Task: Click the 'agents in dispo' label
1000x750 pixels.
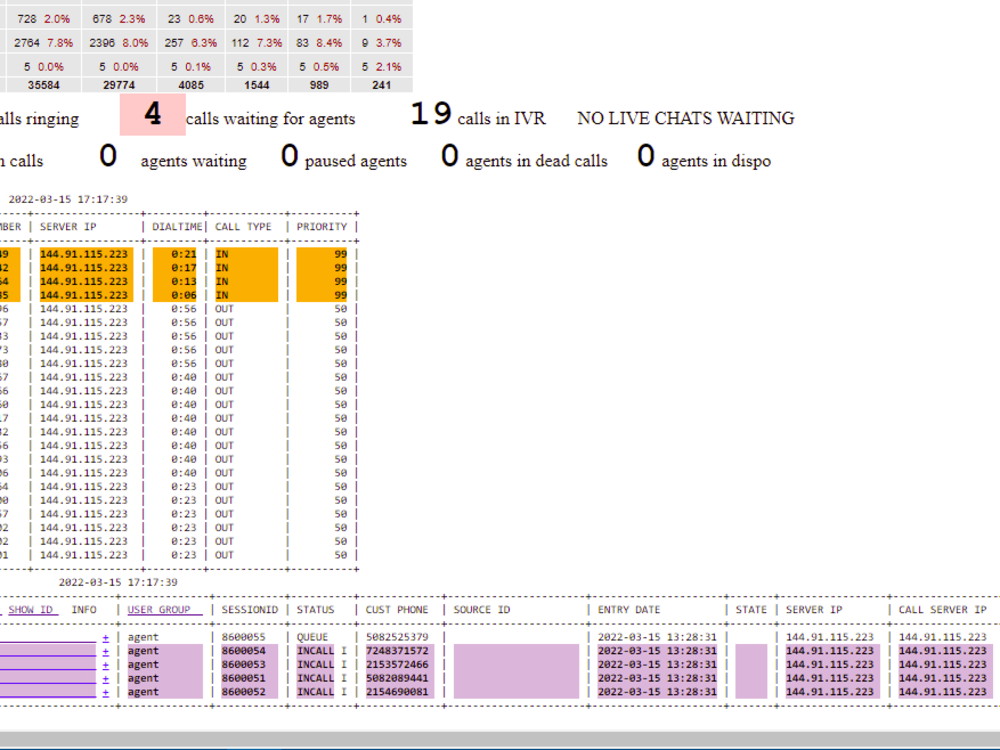Action: (x=716, y=161)
